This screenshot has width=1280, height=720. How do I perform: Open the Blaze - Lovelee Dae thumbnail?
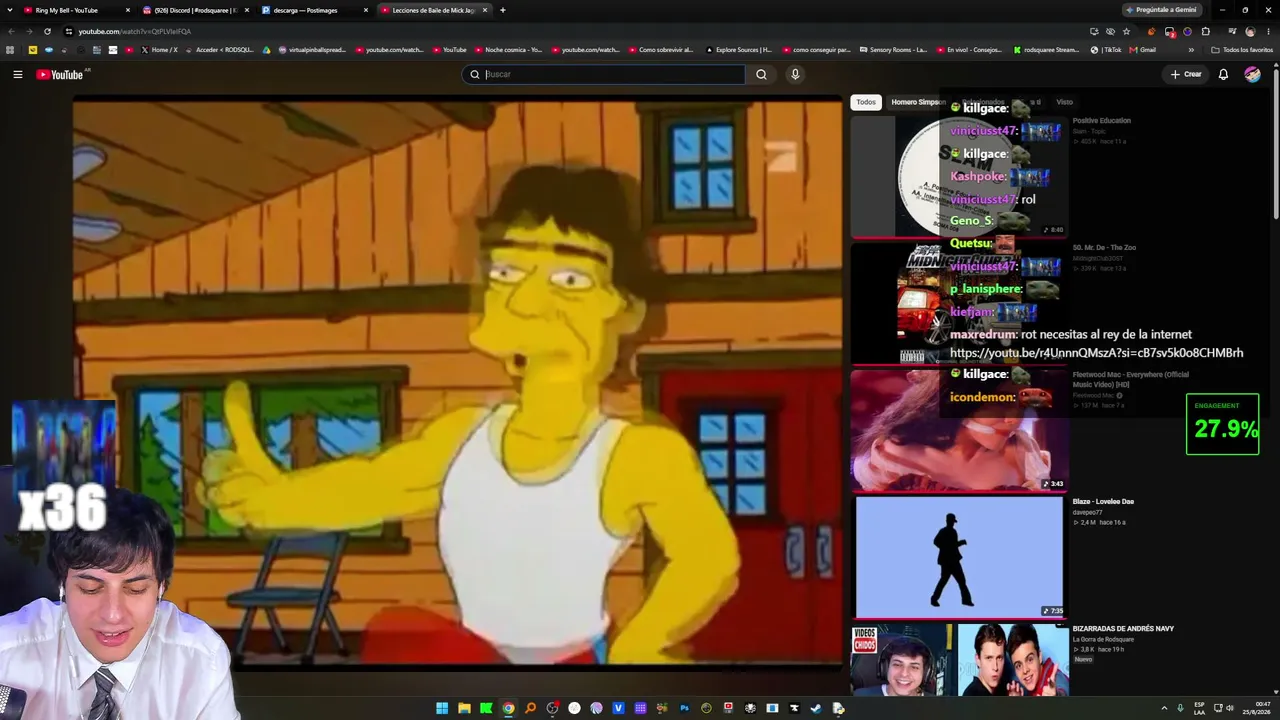960,556
